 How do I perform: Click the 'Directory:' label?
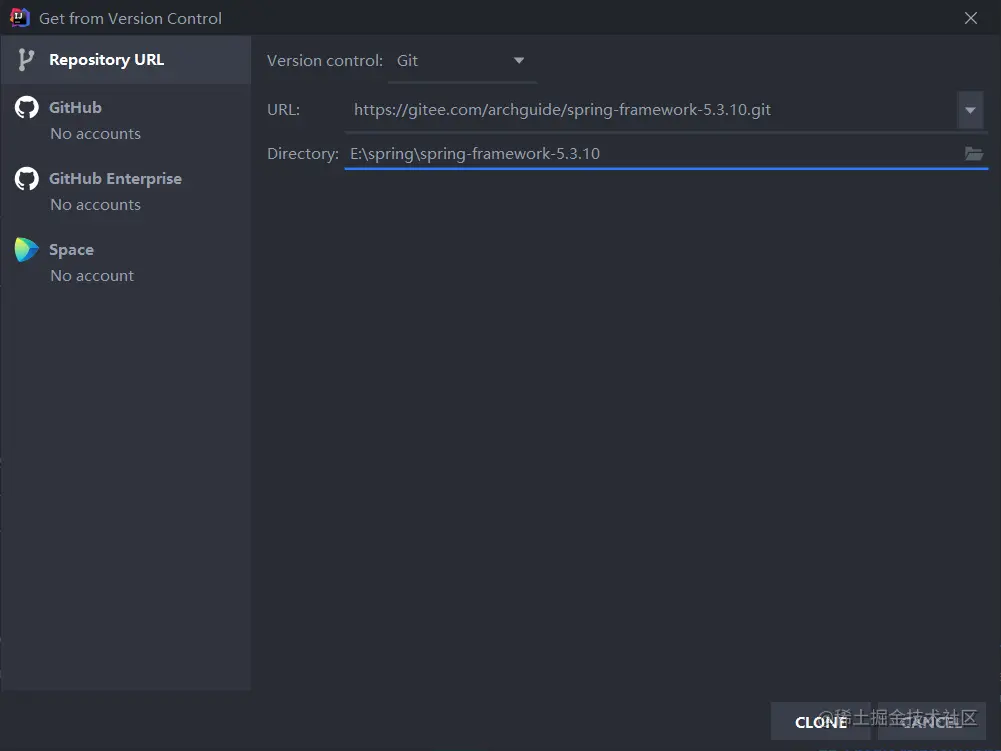[x=303, y=154]
